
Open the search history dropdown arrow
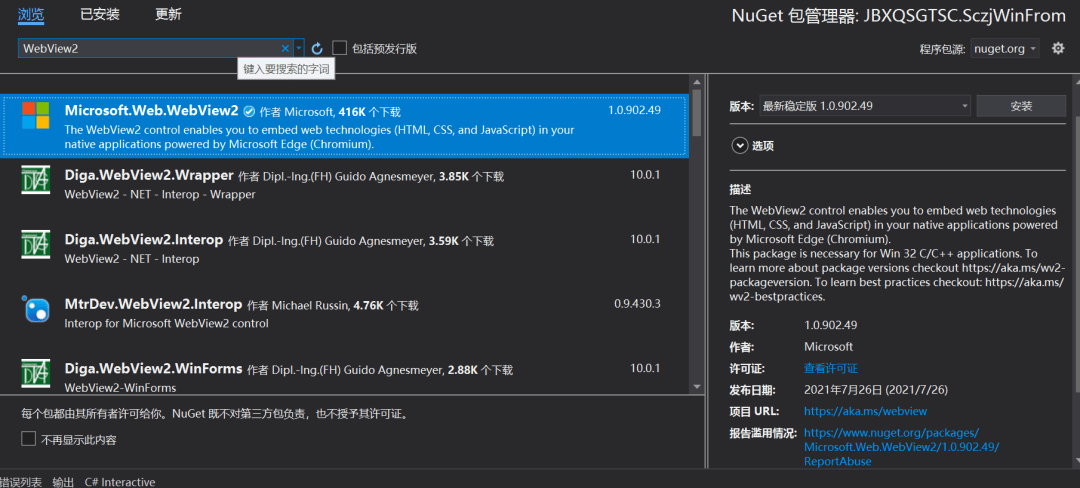point(299,48)
